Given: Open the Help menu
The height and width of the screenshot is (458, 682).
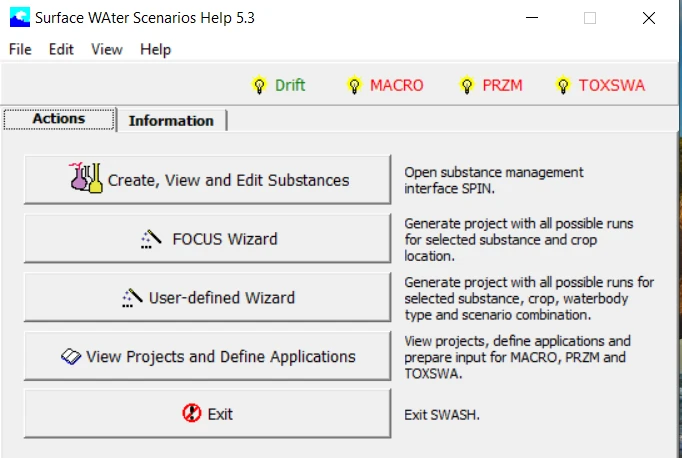Looking at the screenshot, I should click(x=155, y=49).
